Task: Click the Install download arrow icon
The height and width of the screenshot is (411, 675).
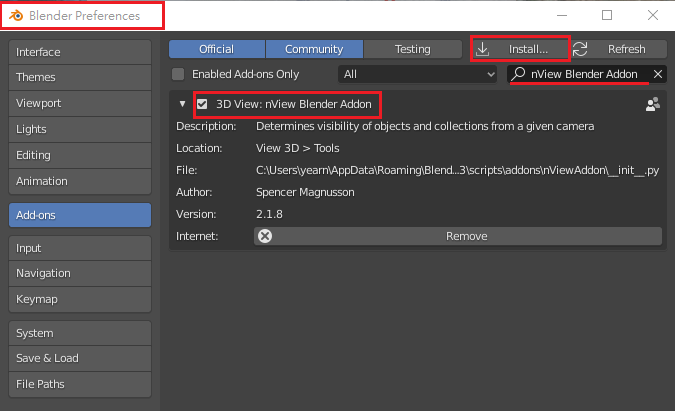Action: click(483, 49)
